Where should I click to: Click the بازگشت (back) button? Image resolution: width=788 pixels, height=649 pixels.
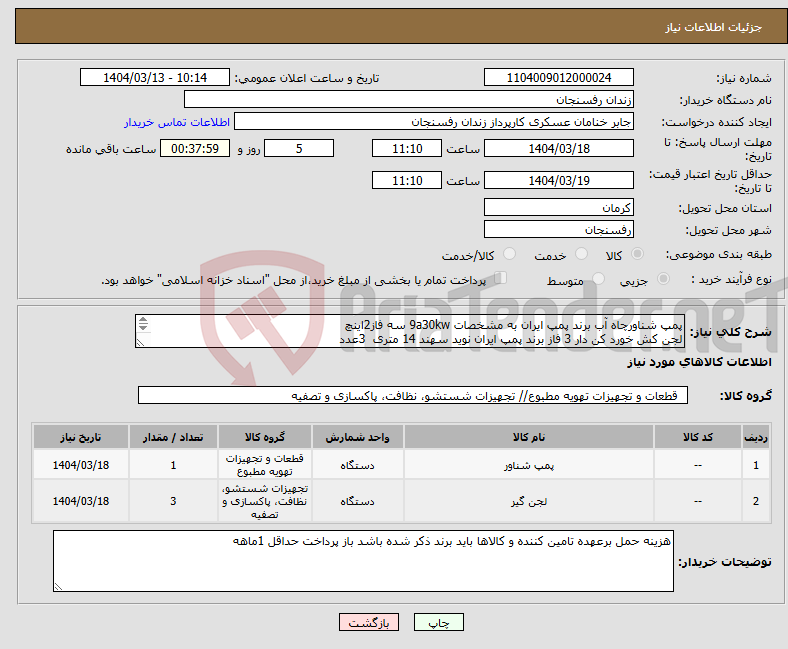pyautogui.click(x=369, y=622)
